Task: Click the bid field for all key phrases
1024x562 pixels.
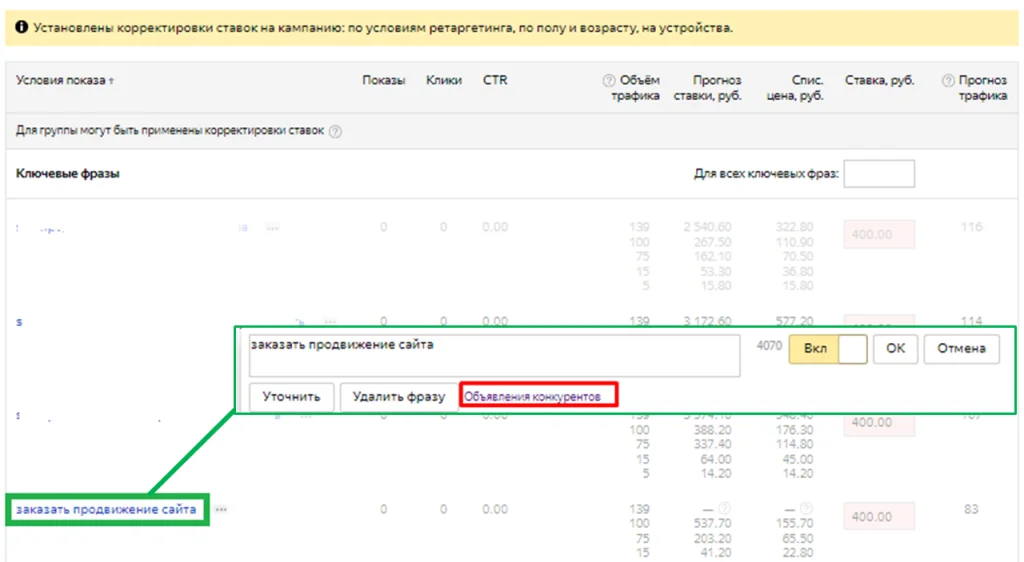Action: point(879,174)
